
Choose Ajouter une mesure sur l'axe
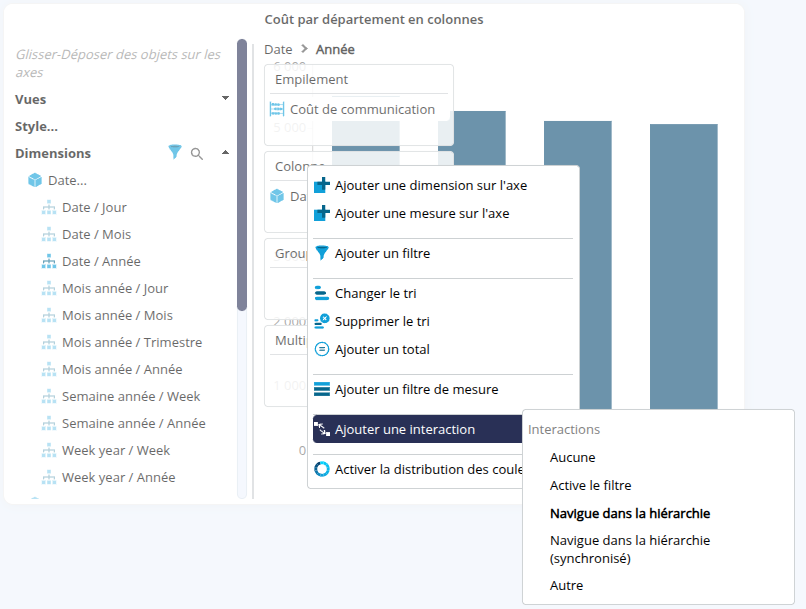click(443, 213)
